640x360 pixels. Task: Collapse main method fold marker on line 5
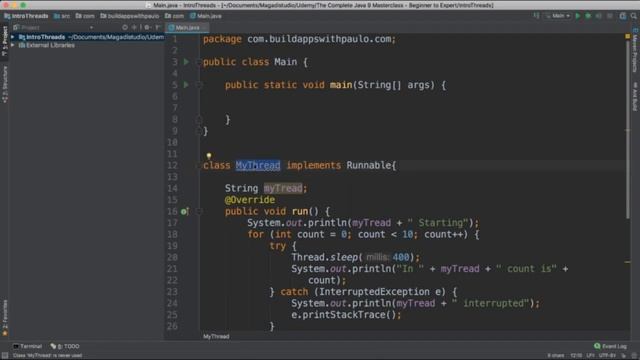199,84
